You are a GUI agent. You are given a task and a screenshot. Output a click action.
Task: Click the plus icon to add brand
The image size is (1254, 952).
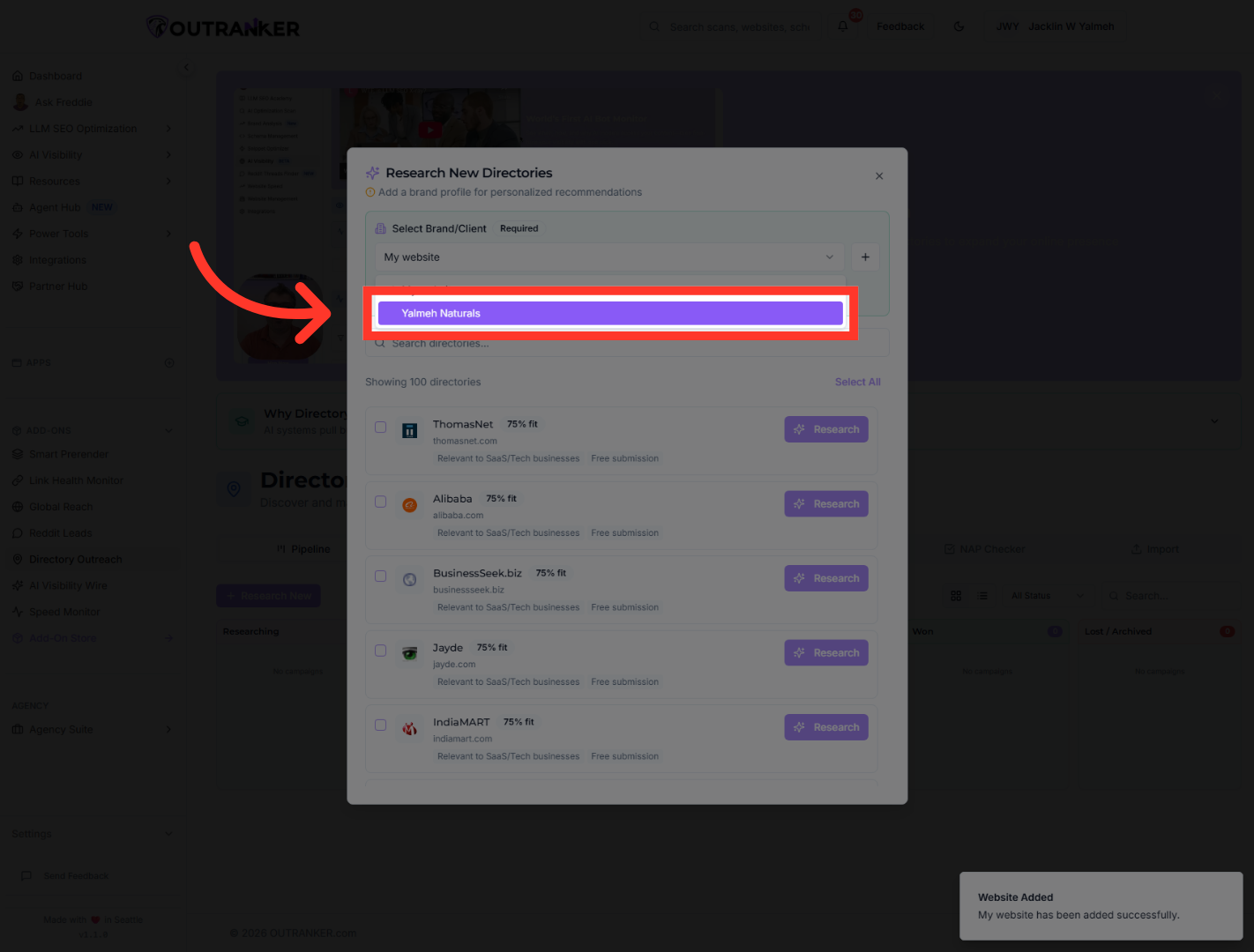coord(865,257)
